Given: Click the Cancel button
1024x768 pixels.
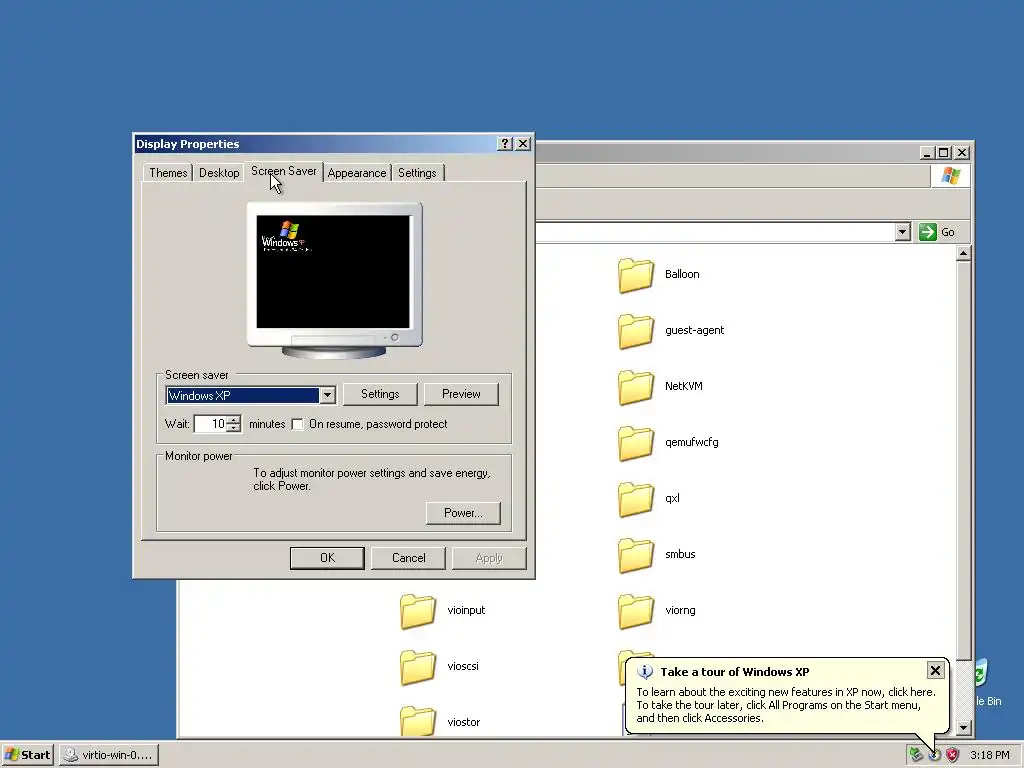Looking at the screenshot, I should click(408, 558).
